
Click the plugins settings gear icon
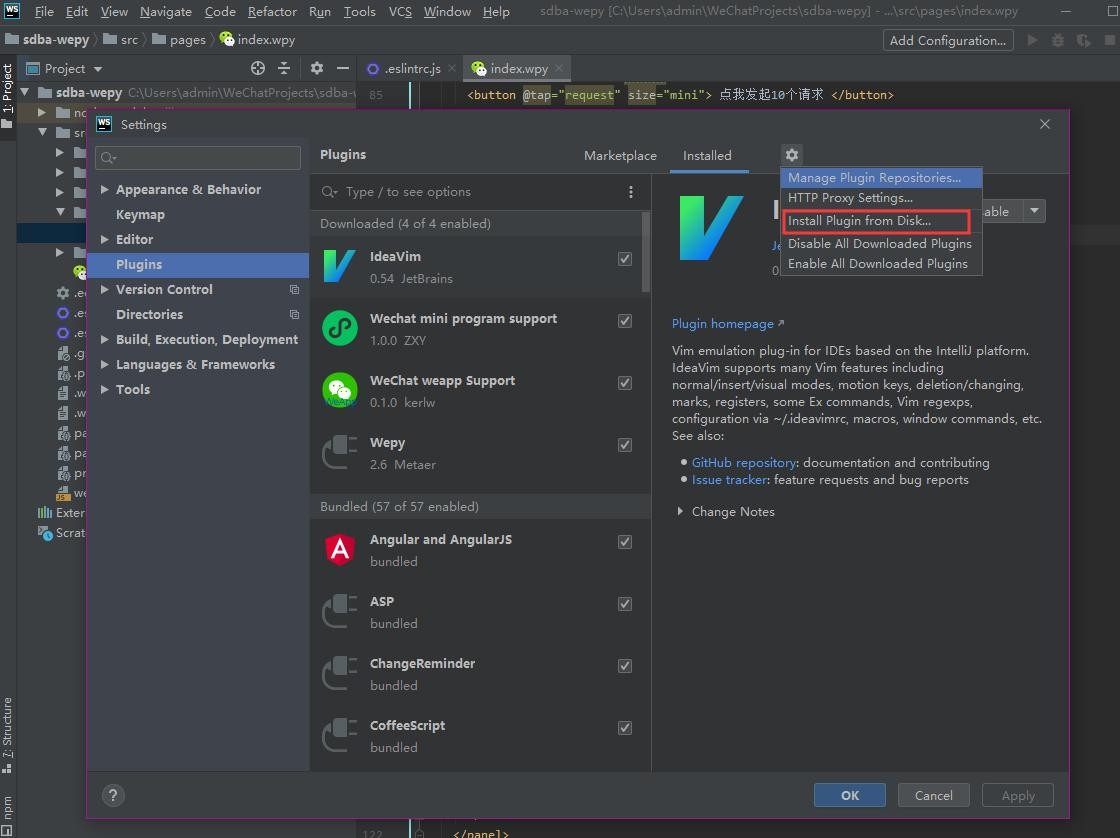791,154
